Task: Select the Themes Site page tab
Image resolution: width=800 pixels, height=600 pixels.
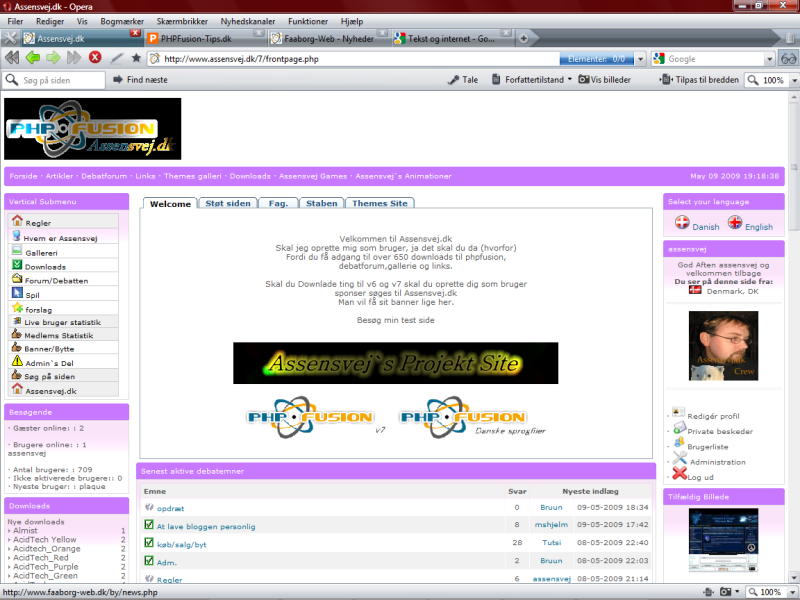Action: (x=380, y=203)
